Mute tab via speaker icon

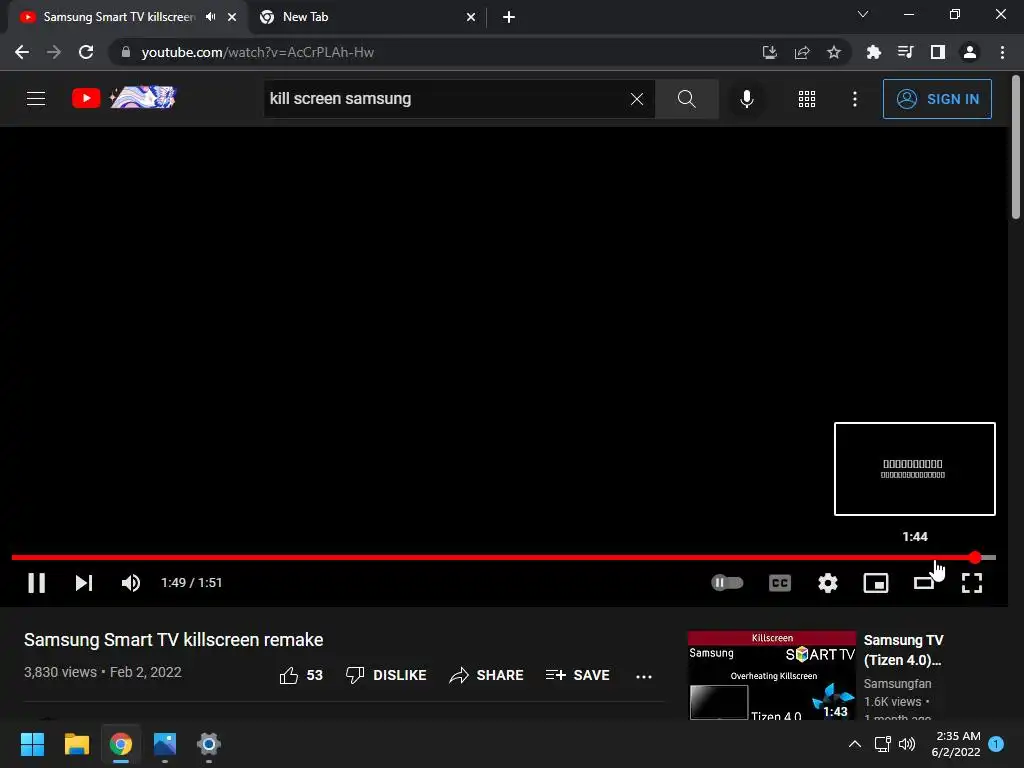click(210, 17)
